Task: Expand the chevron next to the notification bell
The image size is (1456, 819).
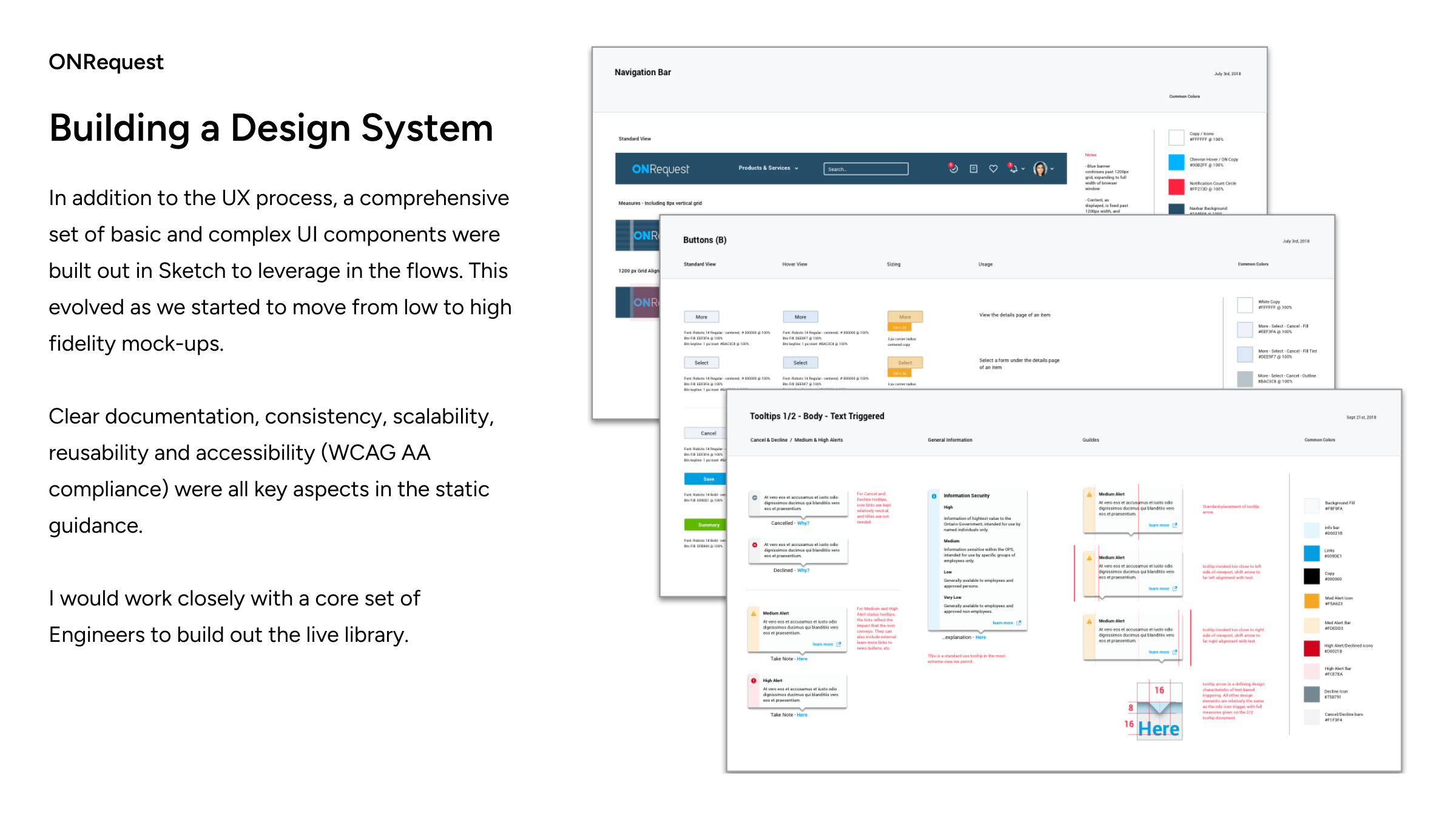Action: click(1023, 169)
